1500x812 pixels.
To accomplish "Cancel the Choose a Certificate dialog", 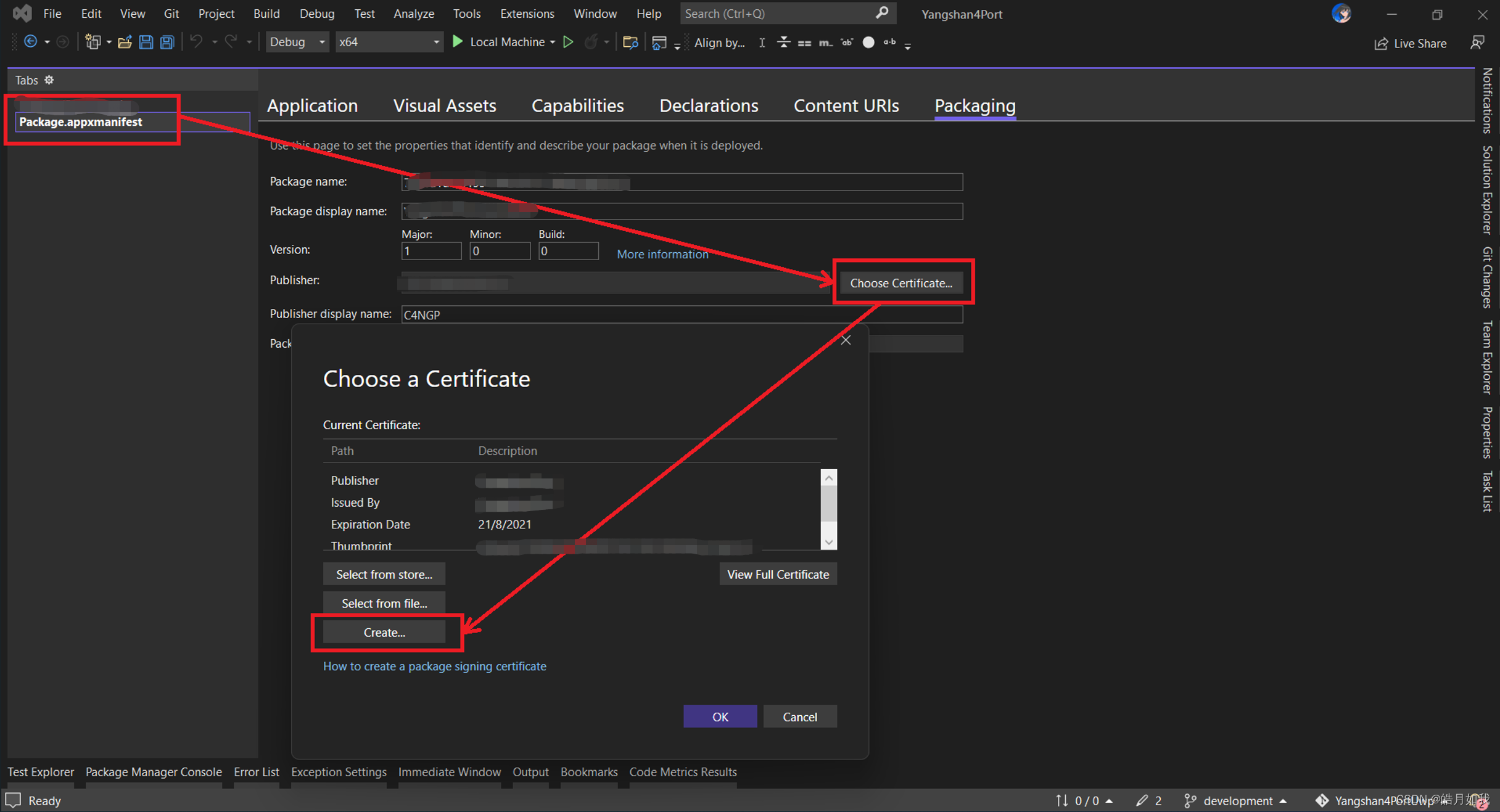I will [x=800, y=716].
